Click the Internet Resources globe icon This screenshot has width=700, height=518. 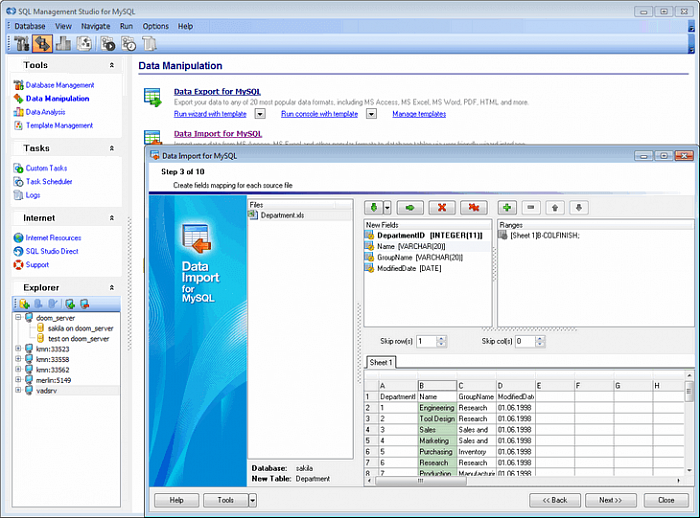click(18, 238)
